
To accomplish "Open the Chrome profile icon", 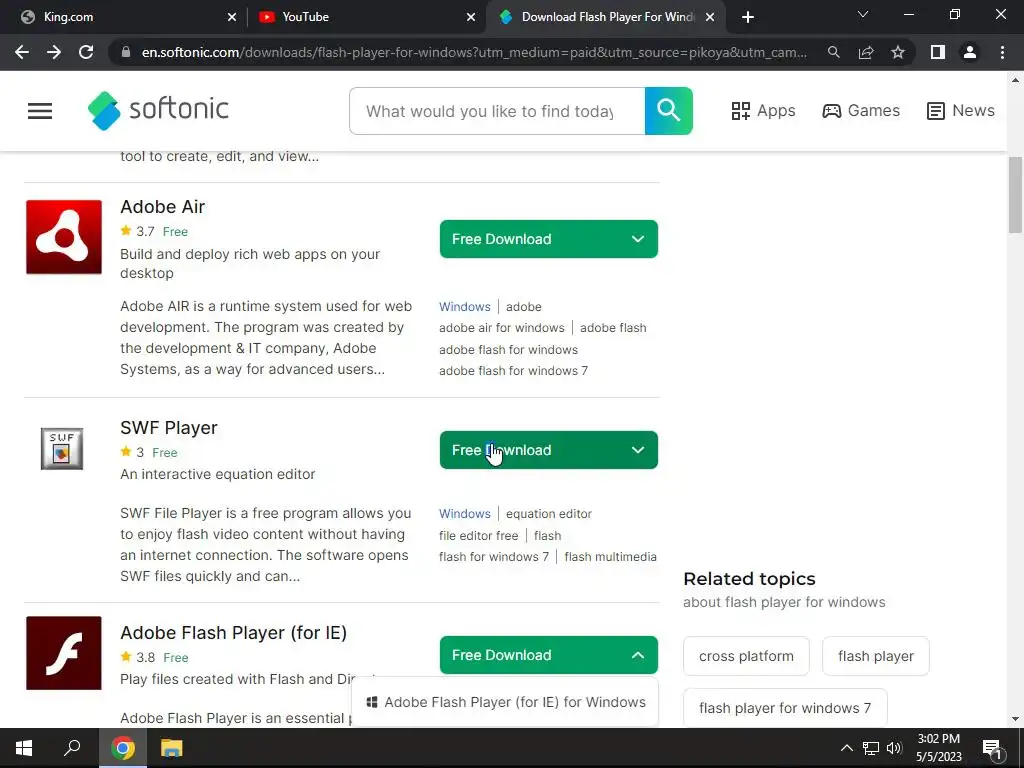I will point(970,52).
